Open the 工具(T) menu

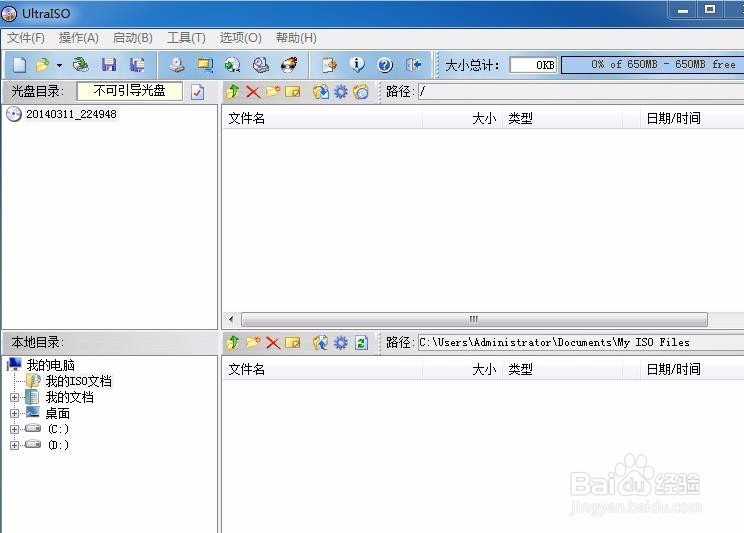tap(186, 38)
